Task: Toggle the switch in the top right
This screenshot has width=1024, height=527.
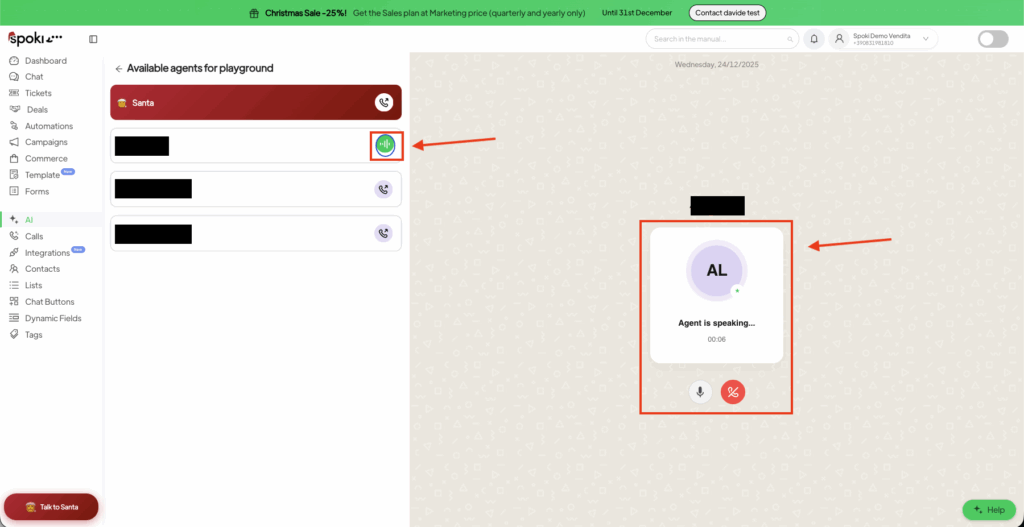Action: pyautogui.click(x=992, y=39)
